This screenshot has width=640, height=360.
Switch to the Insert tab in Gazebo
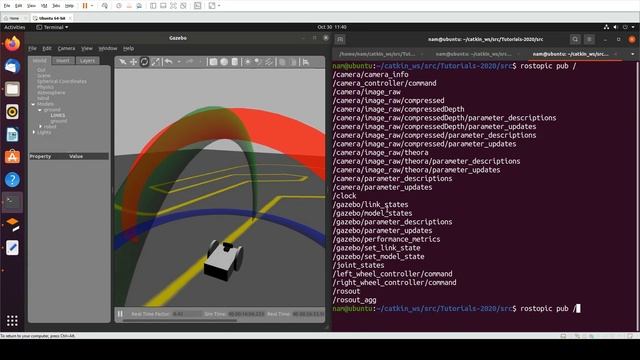62,60
